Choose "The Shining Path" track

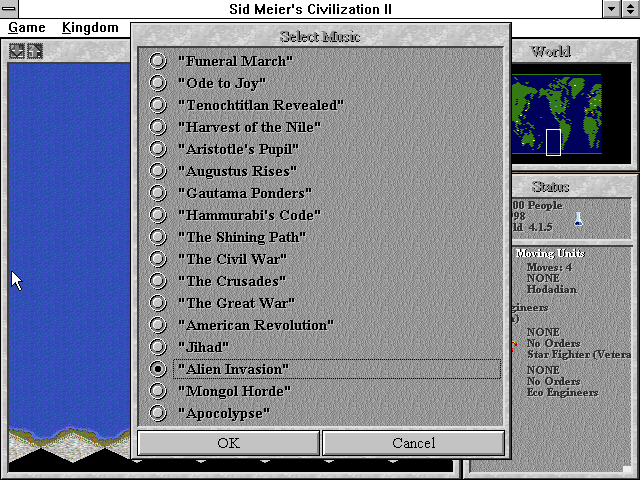158,238
